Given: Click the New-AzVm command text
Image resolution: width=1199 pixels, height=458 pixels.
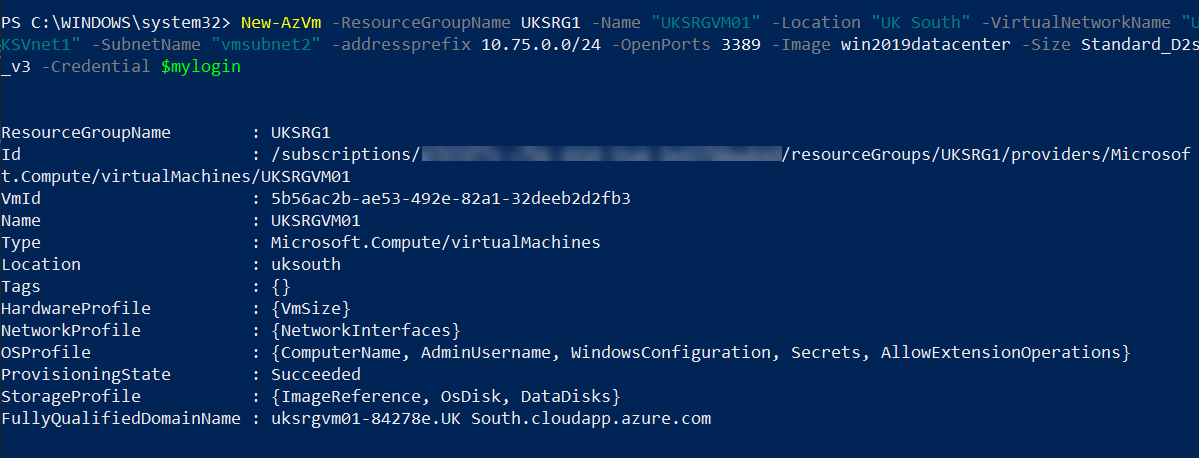Looking at the screenshot, I should pyautogui.click(x=281, y=22).
